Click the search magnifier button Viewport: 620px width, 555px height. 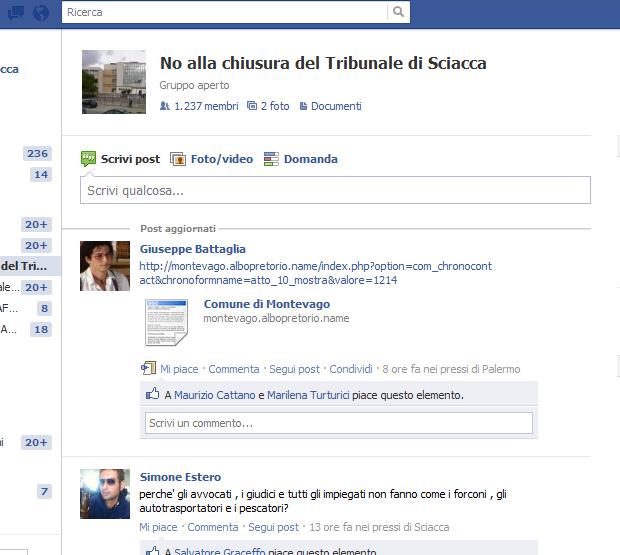pyautogui.click(x=398, y=12)
